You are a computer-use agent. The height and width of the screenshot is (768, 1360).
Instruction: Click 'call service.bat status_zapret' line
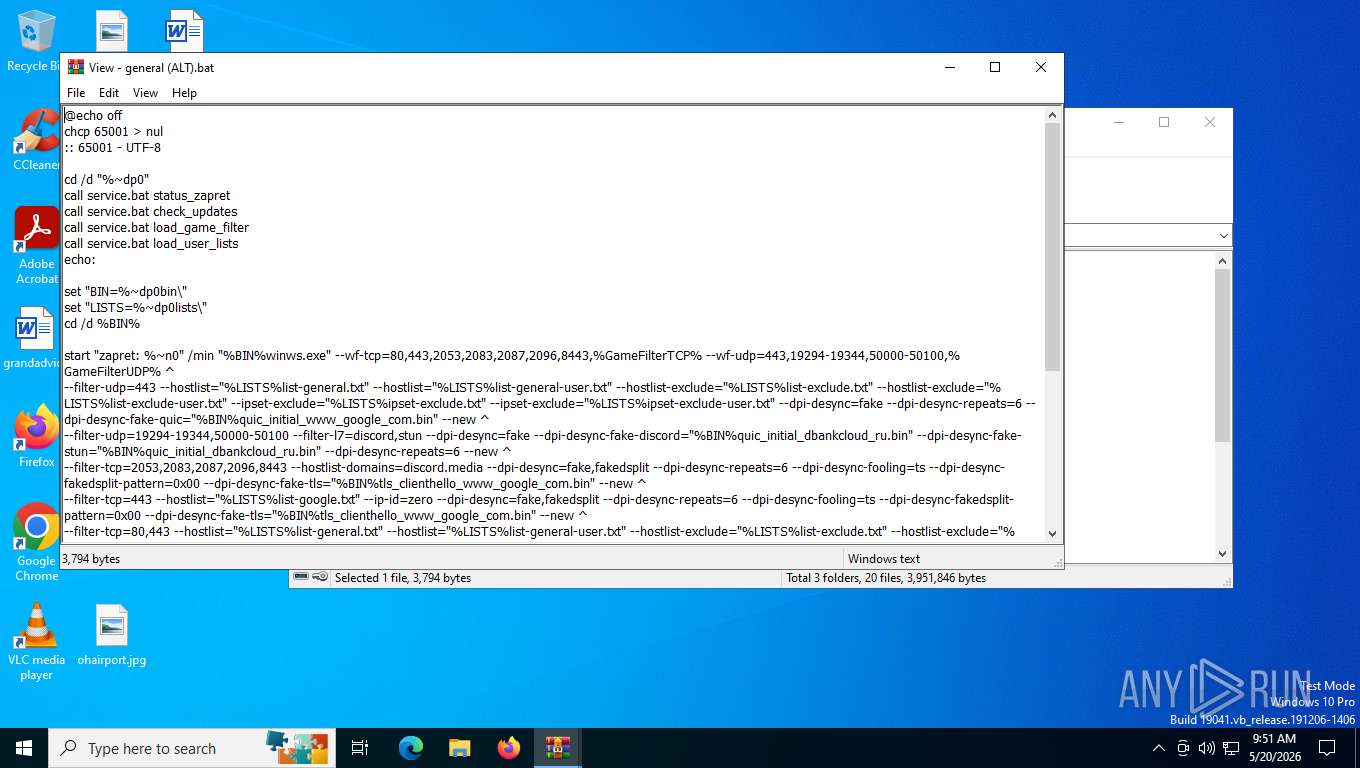[148, 196]
